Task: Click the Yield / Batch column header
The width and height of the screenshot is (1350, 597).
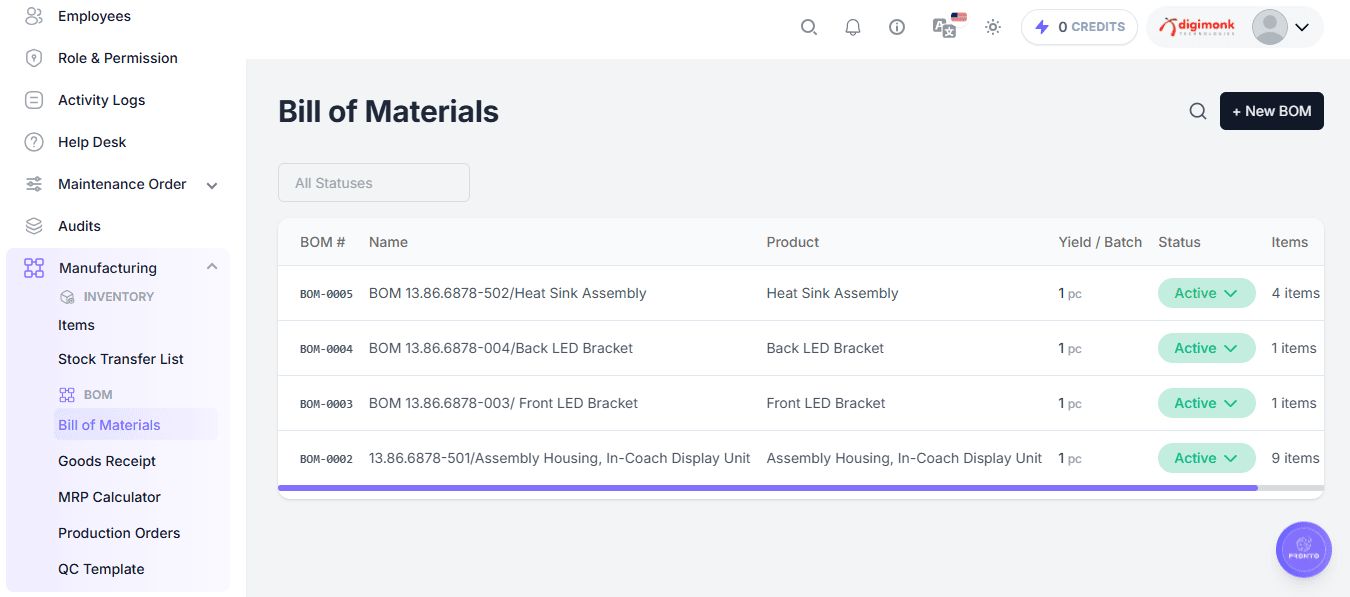Action: (x=1100, y=242)
